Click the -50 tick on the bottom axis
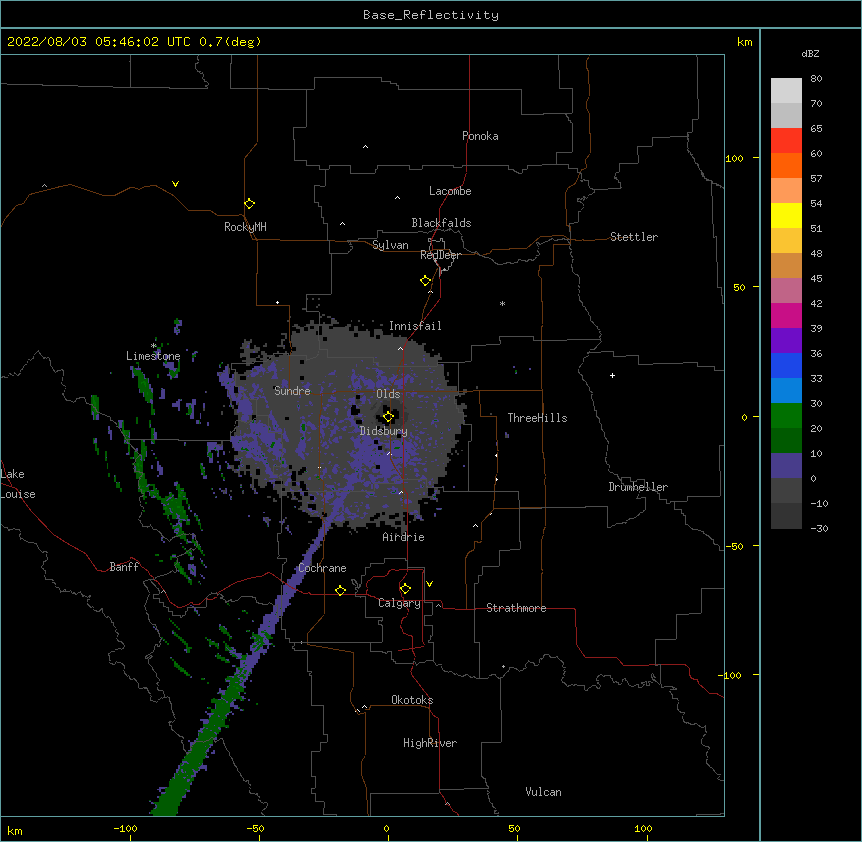The image size is (862, 842). point(255,829)
